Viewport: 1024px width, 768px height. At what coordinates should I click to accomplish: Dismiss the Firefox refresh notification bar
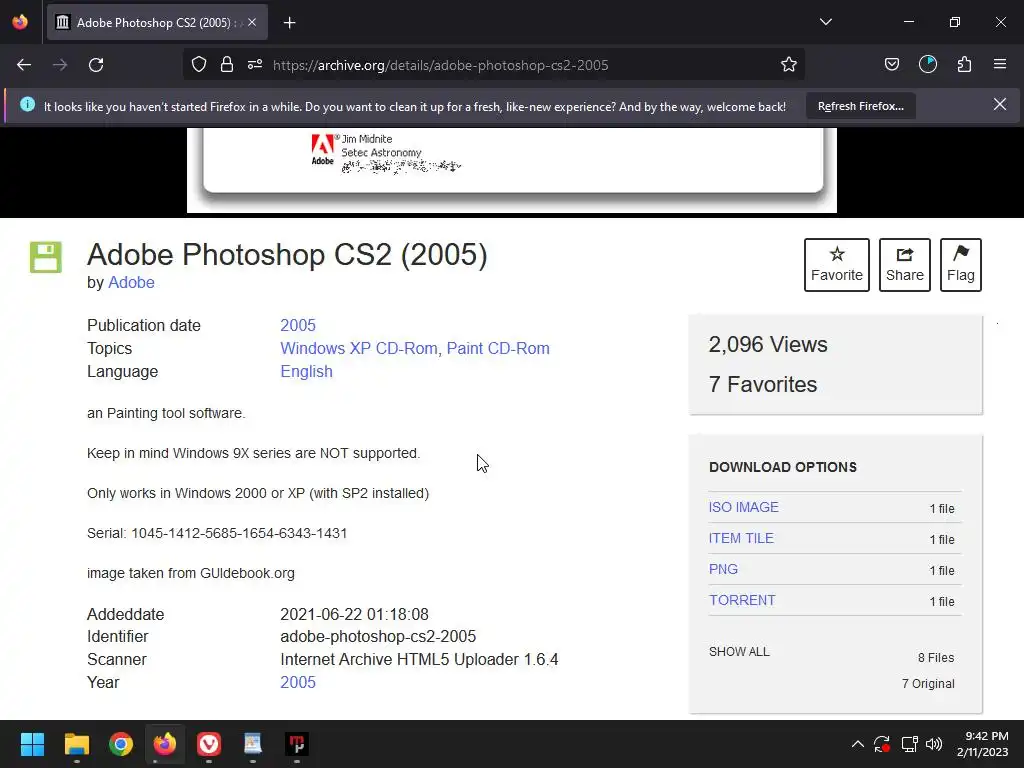point(1000,104)
